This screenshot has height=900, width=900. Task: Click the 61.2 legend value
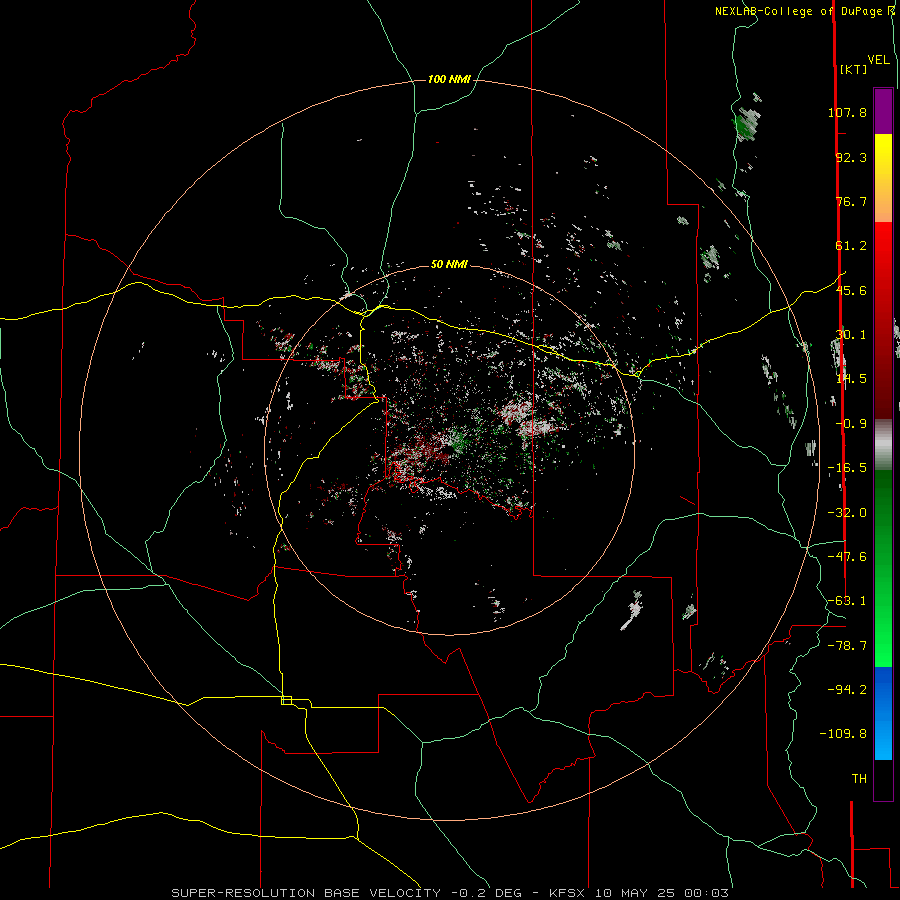coord(851,246)
